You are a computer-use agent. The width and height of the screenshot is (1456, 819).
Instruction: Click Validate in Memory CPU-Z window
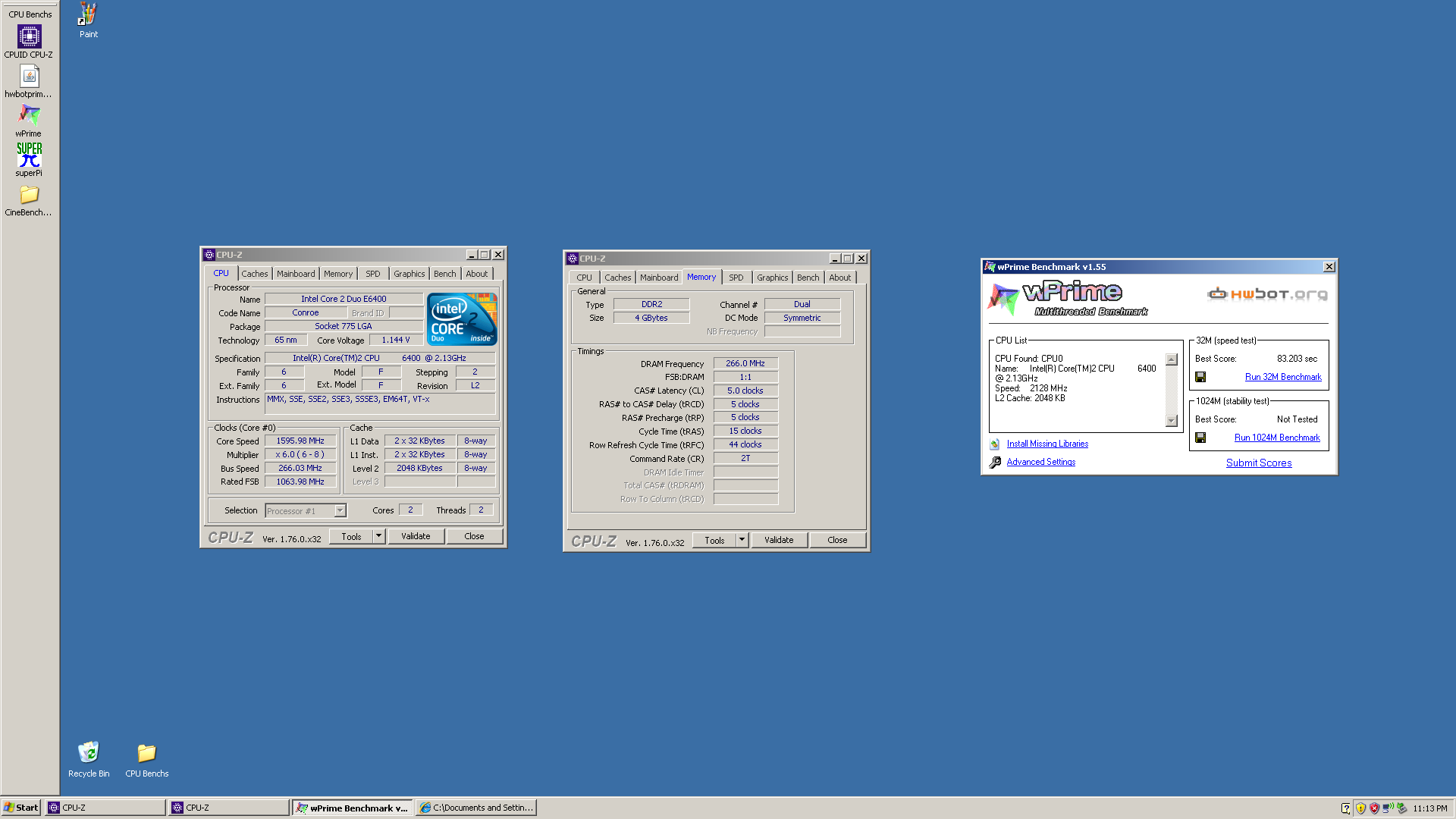pos(779,540)
